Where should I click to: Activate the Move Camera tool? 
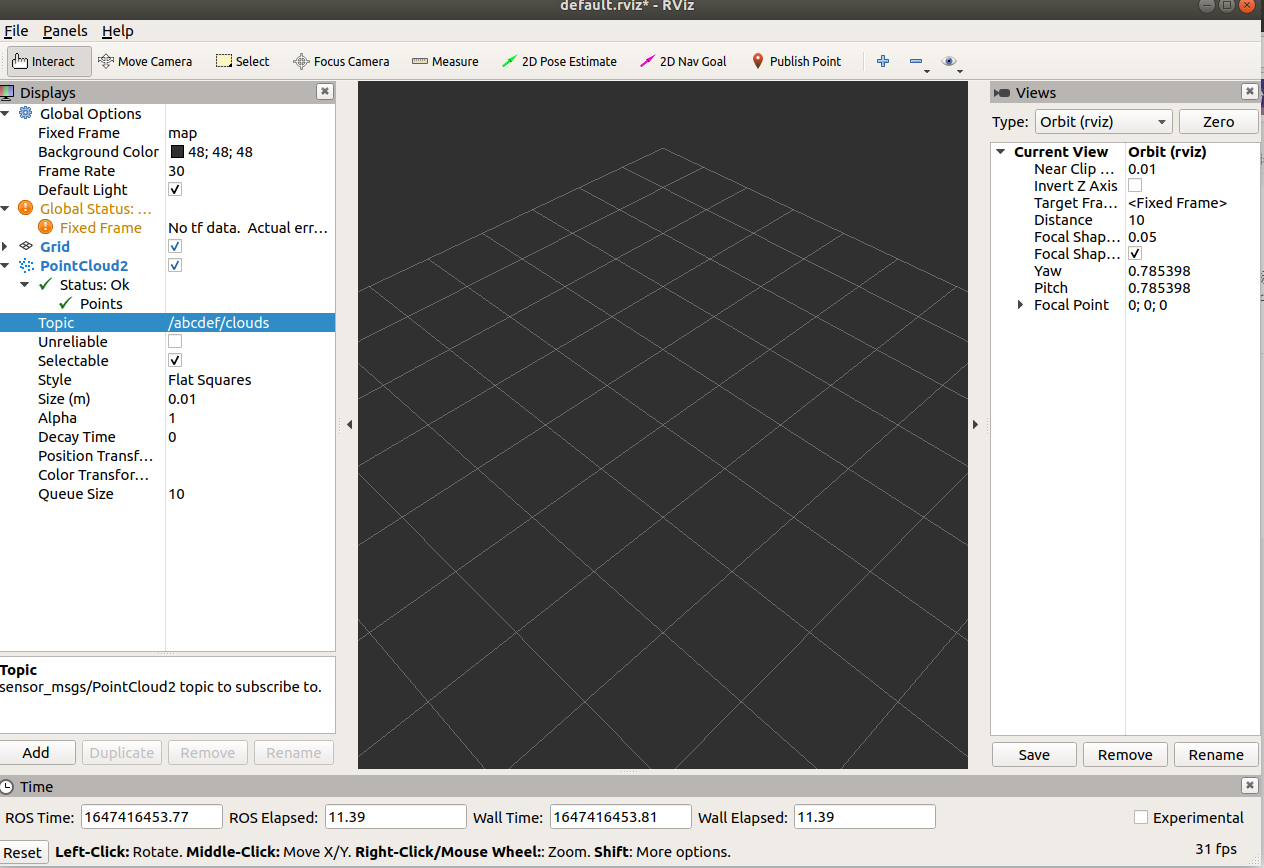point(145,61)
